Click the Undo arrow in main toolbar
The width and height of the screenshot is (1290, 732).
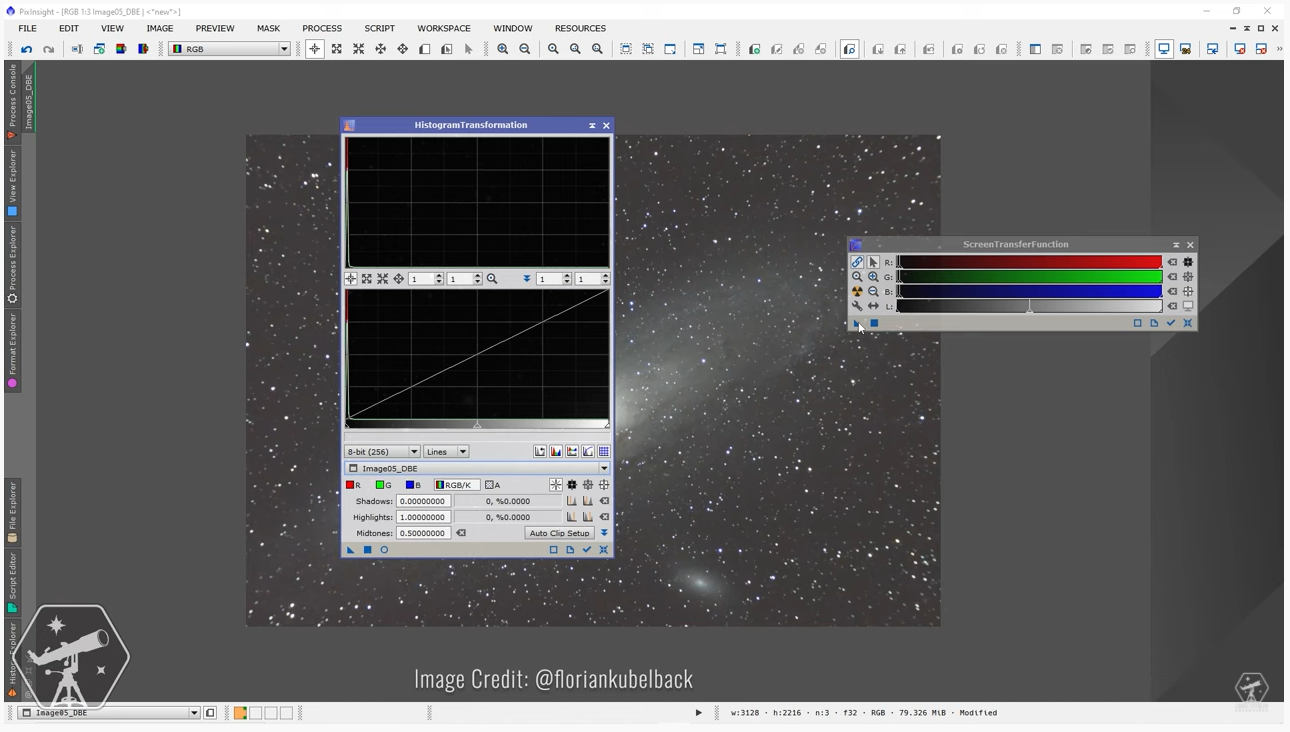click(x=26, y=49)
